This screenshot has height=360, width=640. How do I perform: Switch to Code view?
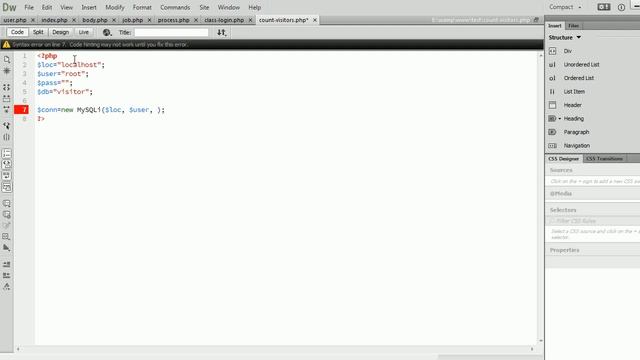click(x=17, y=32)
